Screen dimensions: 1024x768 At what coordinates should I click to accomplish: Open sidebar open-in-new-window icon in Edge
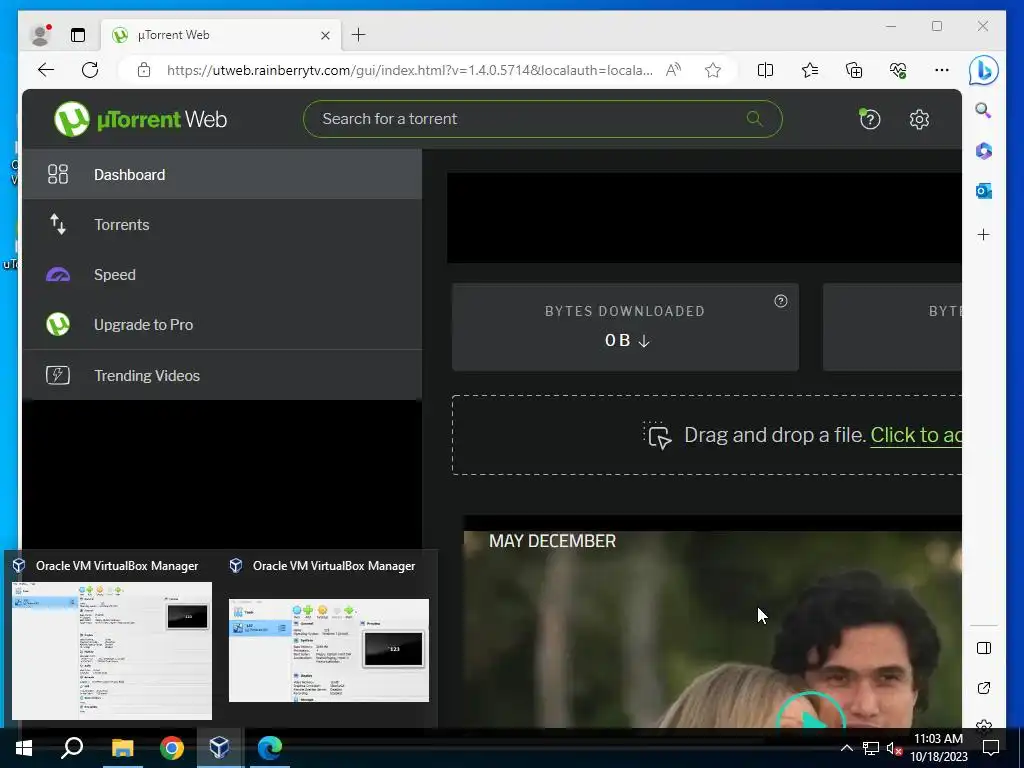click(984, 688)
